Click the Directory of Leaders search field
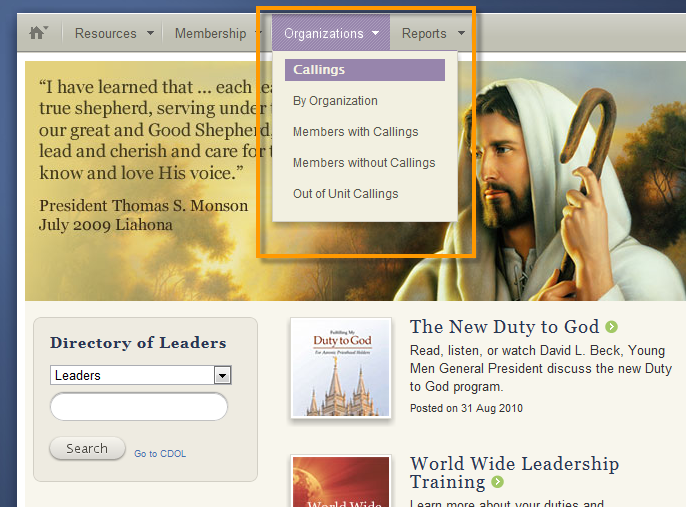 point(139,406)
